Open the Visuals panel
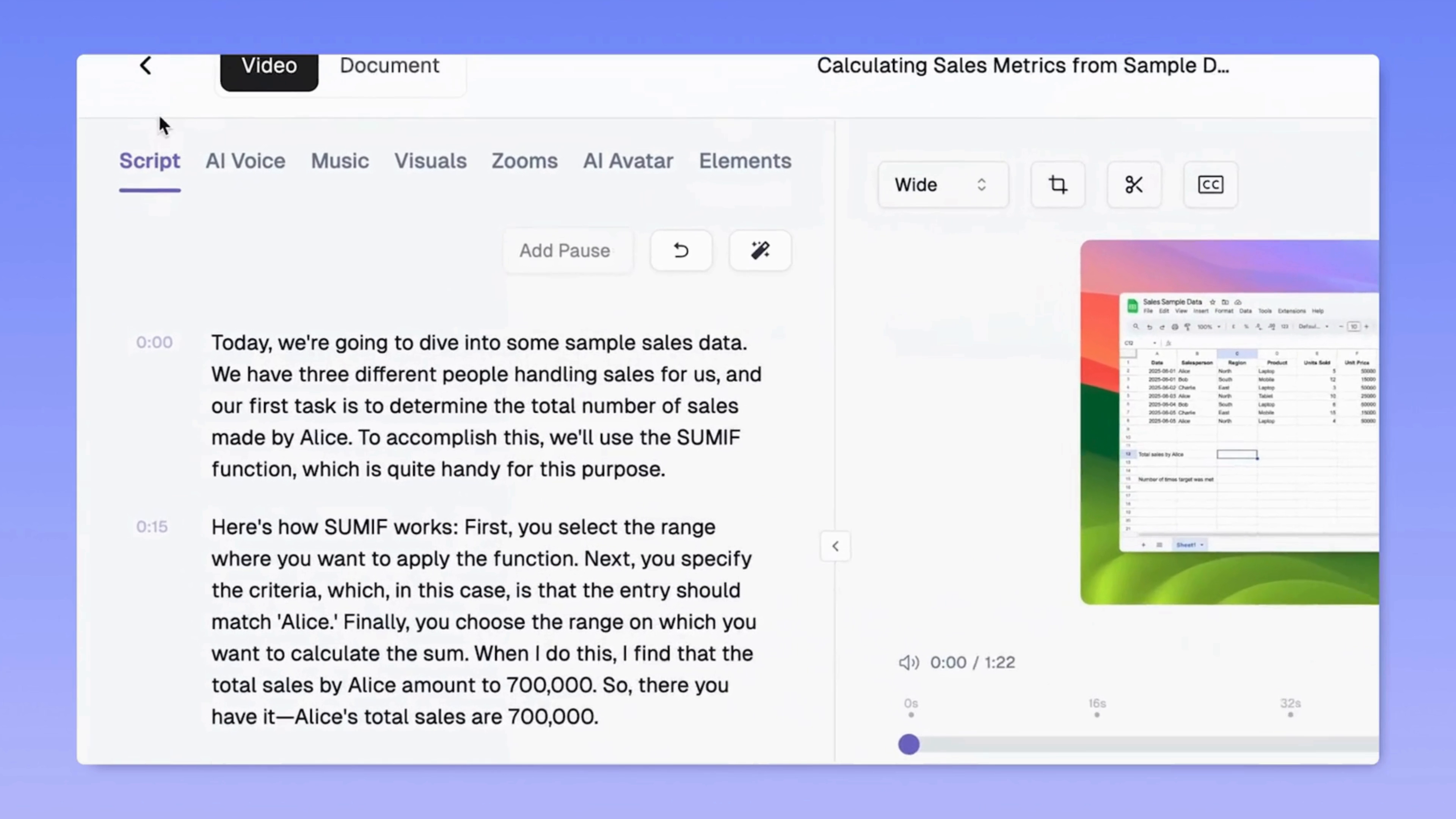 [431, 161]
